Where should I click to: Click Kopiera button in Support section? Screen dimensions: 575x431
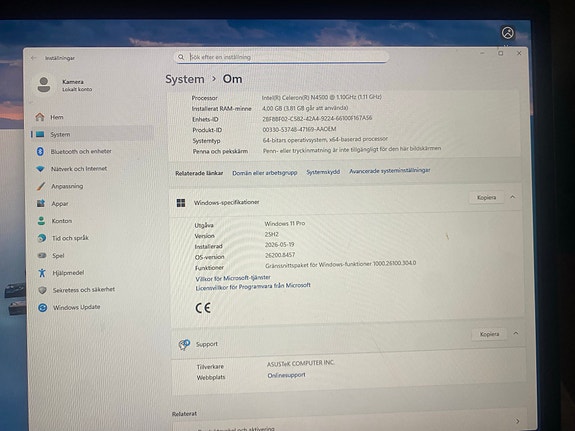(489, 334)
